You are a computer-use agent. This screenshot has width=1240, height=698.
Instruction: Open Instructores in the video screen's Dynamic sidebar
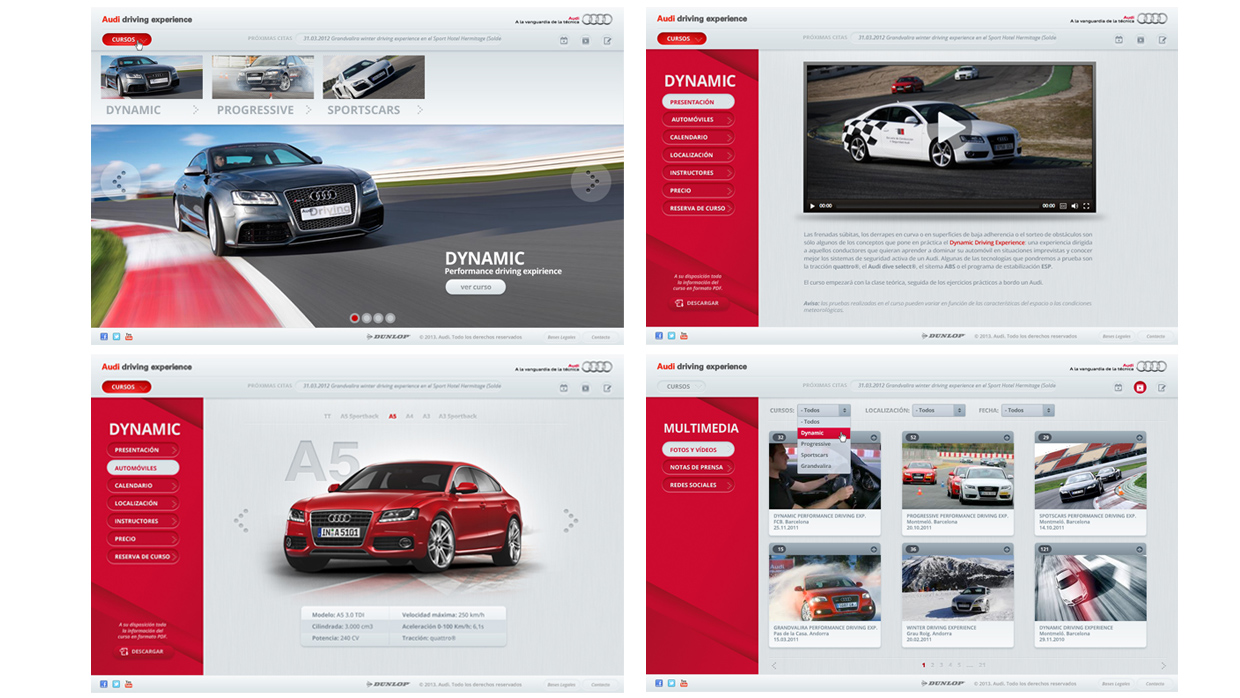click(x=697, y=173)
